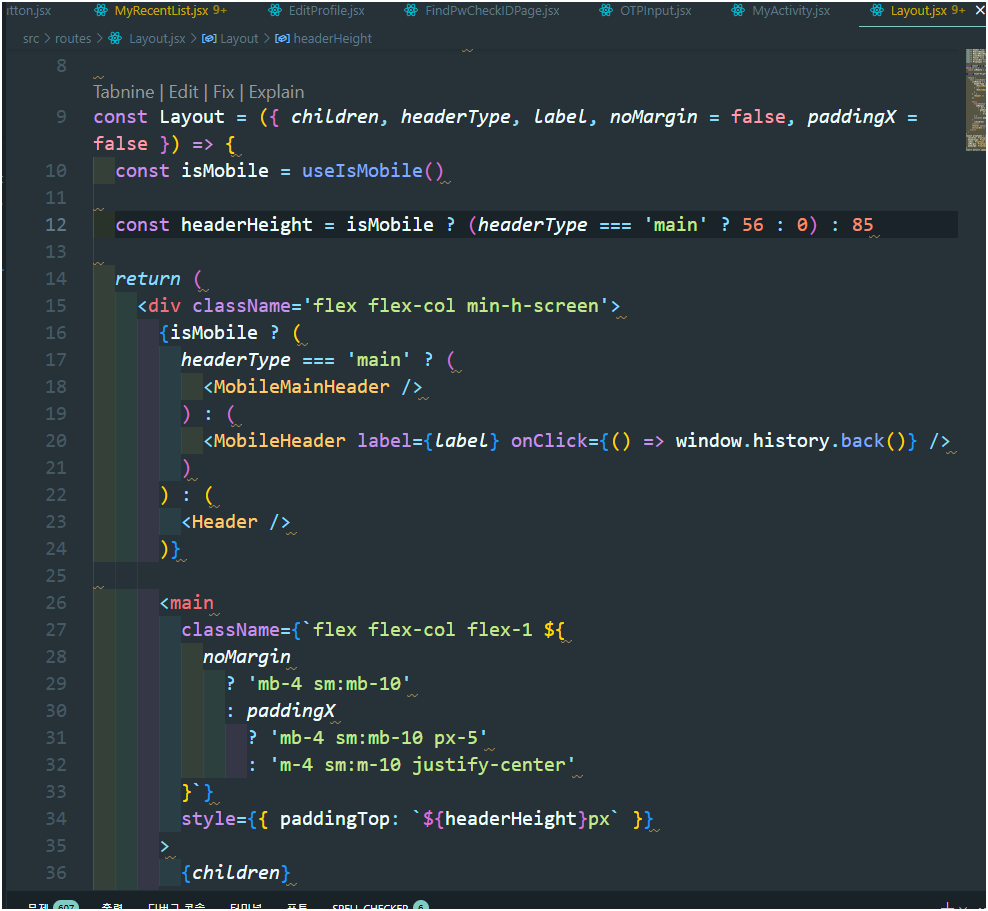Click the React icon on Layout.jsx tab
Image resolution: width=988 pixels, height=911 pixels.
[x=876, y=11]
